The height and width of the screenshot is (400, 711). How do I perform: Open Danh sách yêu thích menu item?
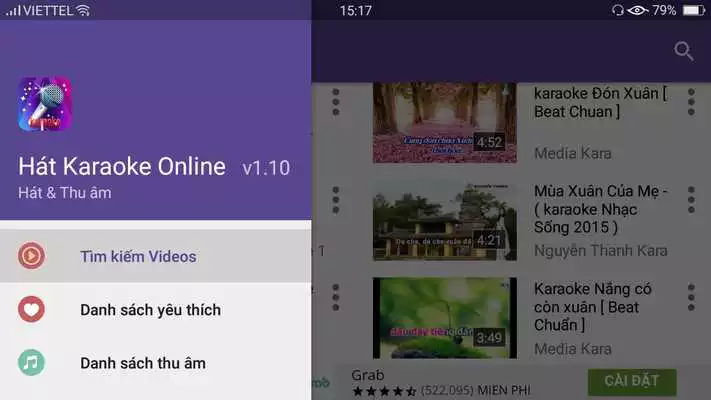pyautogui.click(x=156, y=310)
